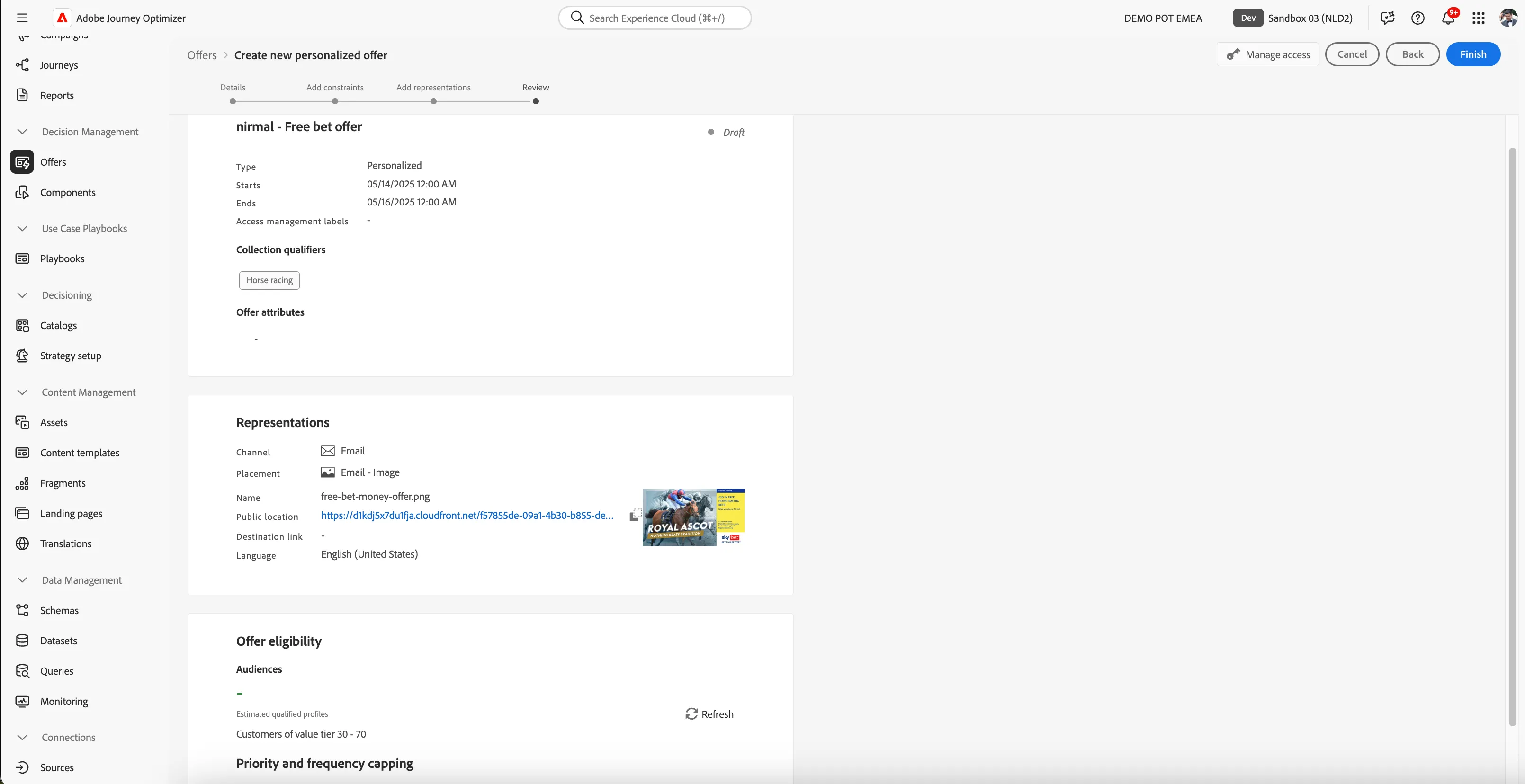Open Journeys in the sidebar

pos(59,65)
